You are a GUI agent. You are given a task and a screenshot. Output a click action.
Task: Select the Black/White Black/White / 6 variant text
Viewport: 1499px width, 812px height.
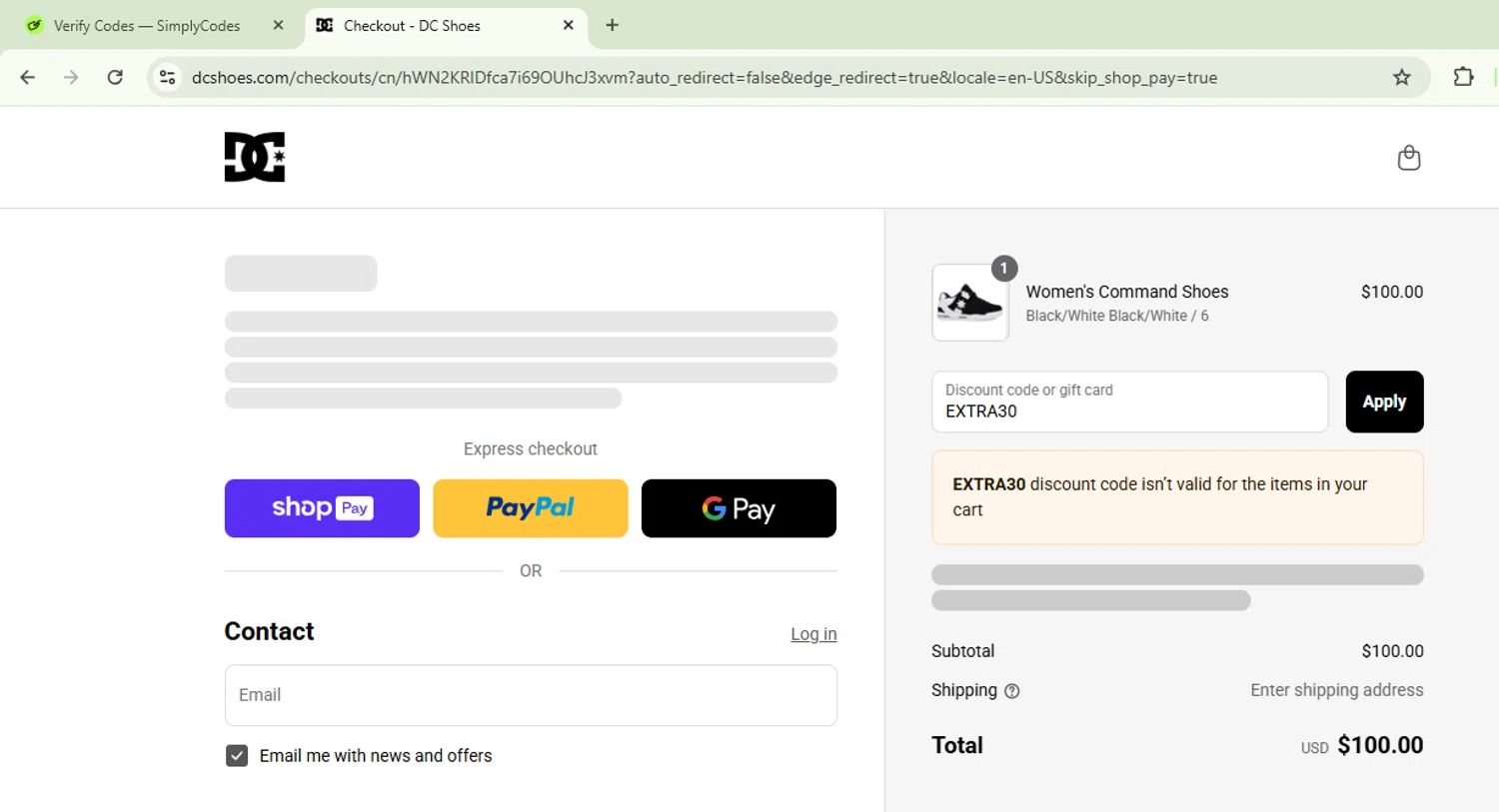pos(1117,316)
